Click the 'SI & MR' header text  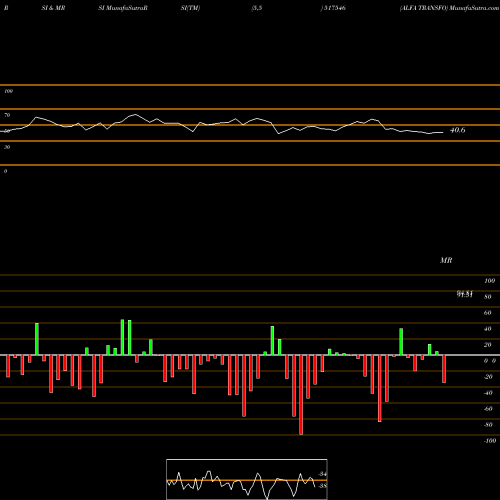click(x=53, y=8)
